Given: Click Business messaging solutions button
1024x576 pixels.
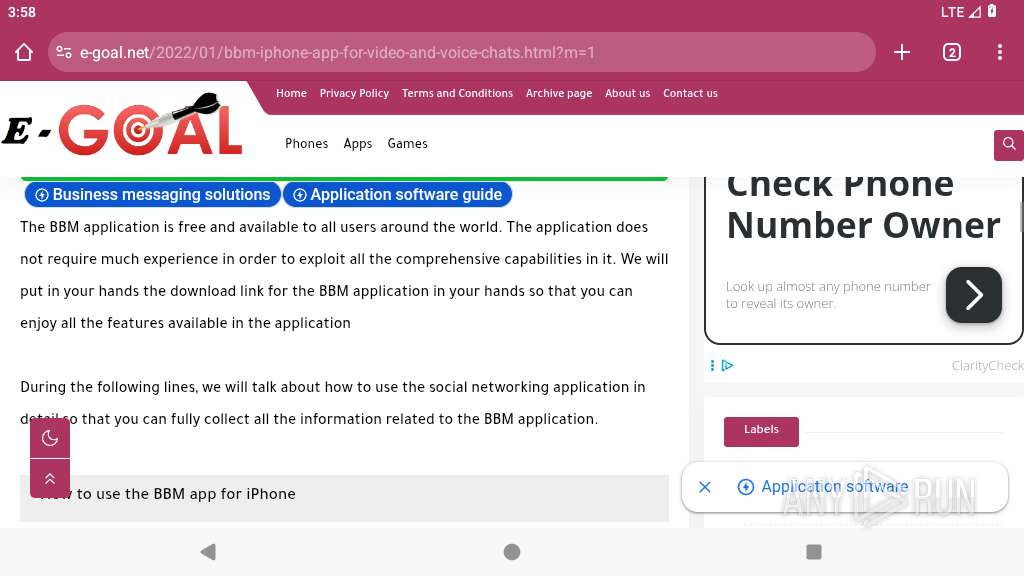Looking at the screenshot, I should point(153,195).
